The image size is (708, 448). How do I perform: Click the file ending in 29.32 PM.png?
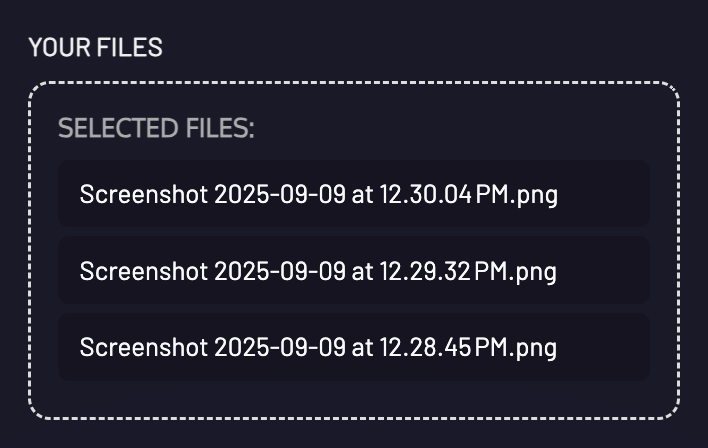(318, 271)
